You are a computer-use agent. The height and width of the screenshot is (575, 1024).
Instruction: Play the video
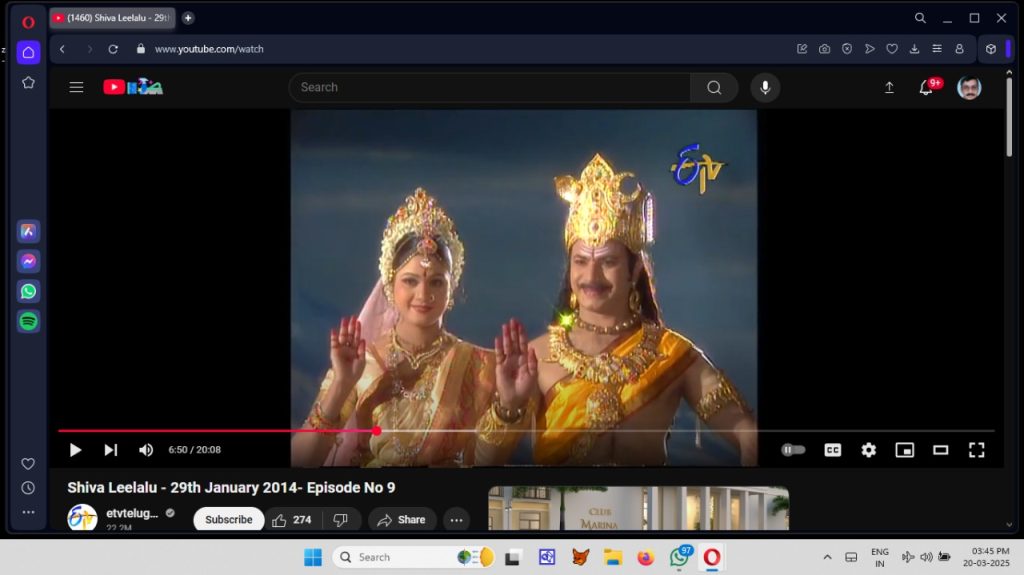click(x=75, y=450)
